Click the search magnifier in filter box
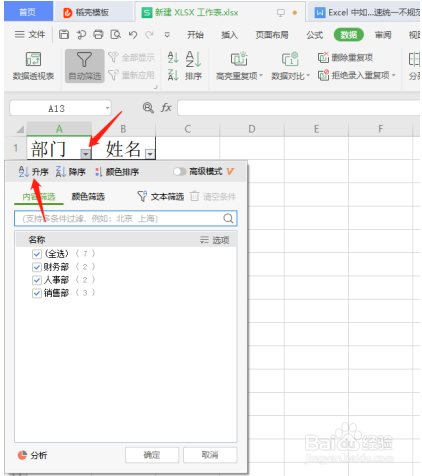Viewport: 422px width, 476px height. coord(228,219)
